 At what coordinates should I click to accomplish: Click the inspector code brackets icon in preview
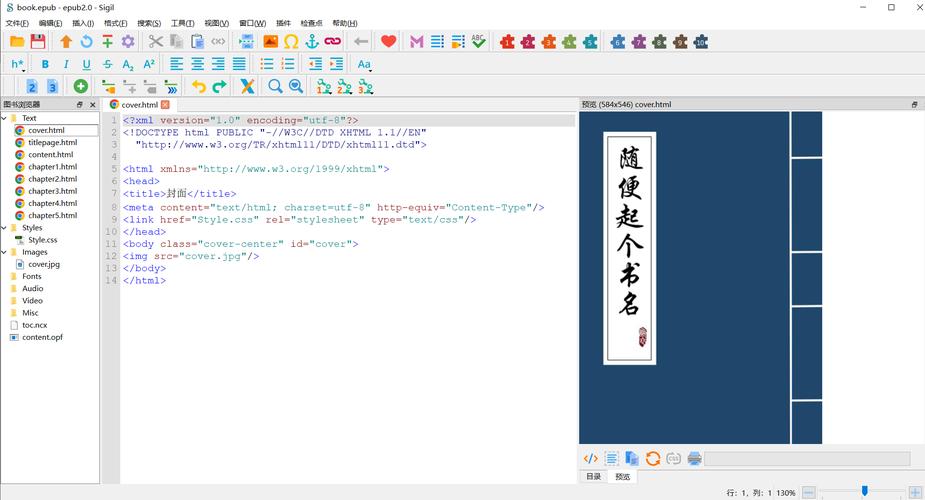pyautogui.click(x=591, y=458)
